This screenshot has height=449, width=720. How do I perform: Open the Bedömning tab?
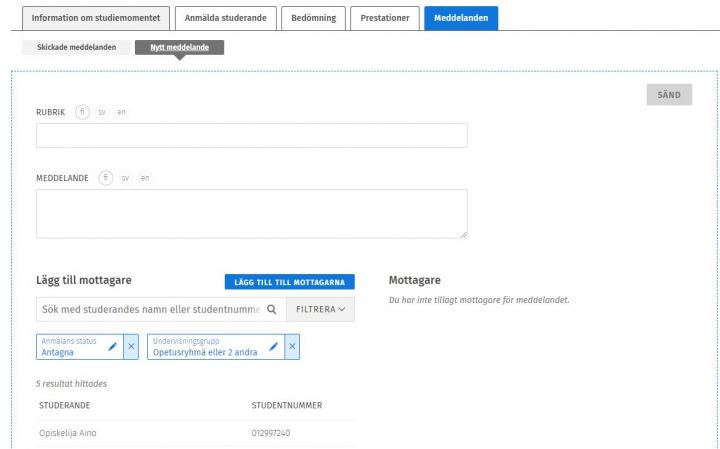[312, 17]
